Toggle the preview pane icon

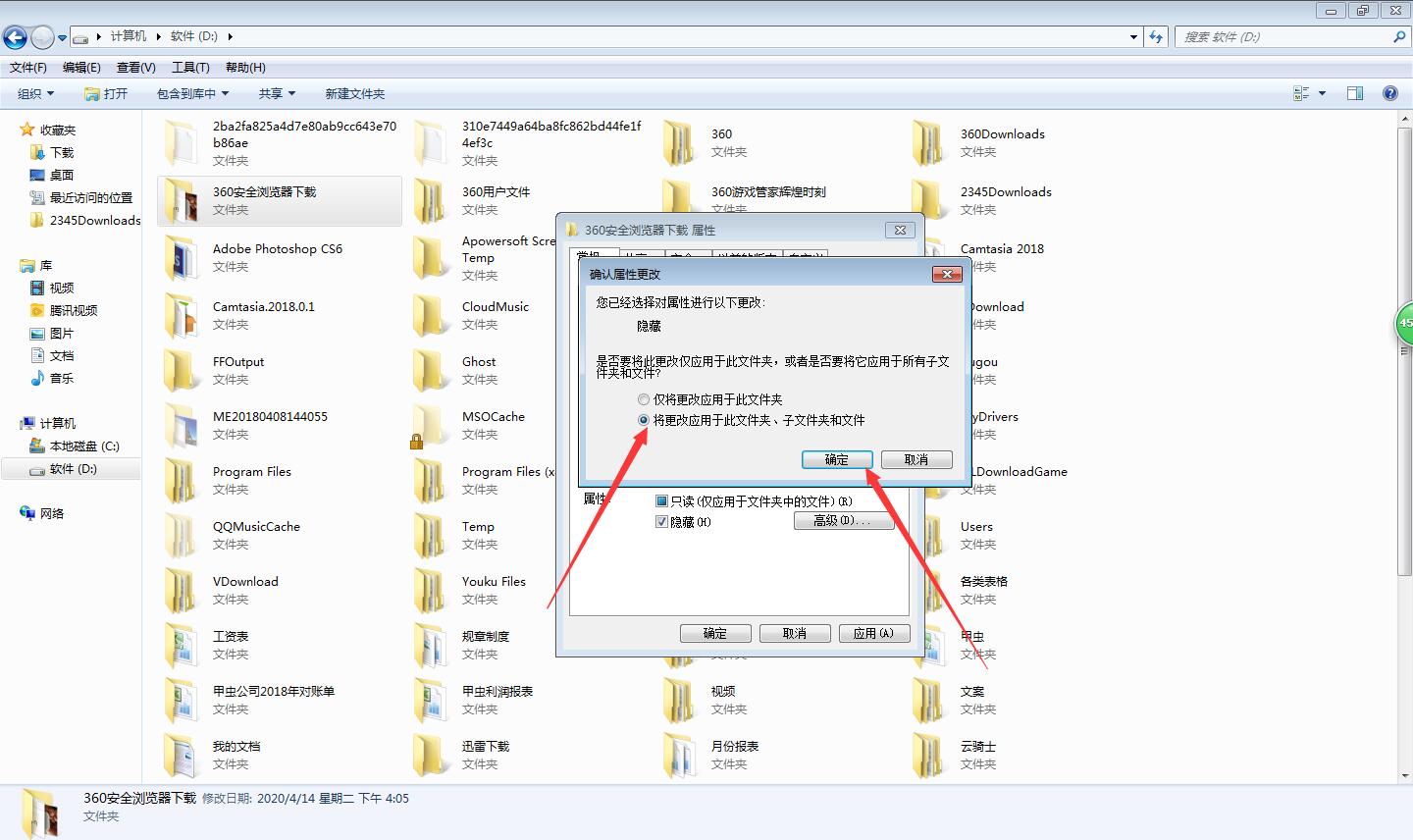click(x=1355, y=93)
